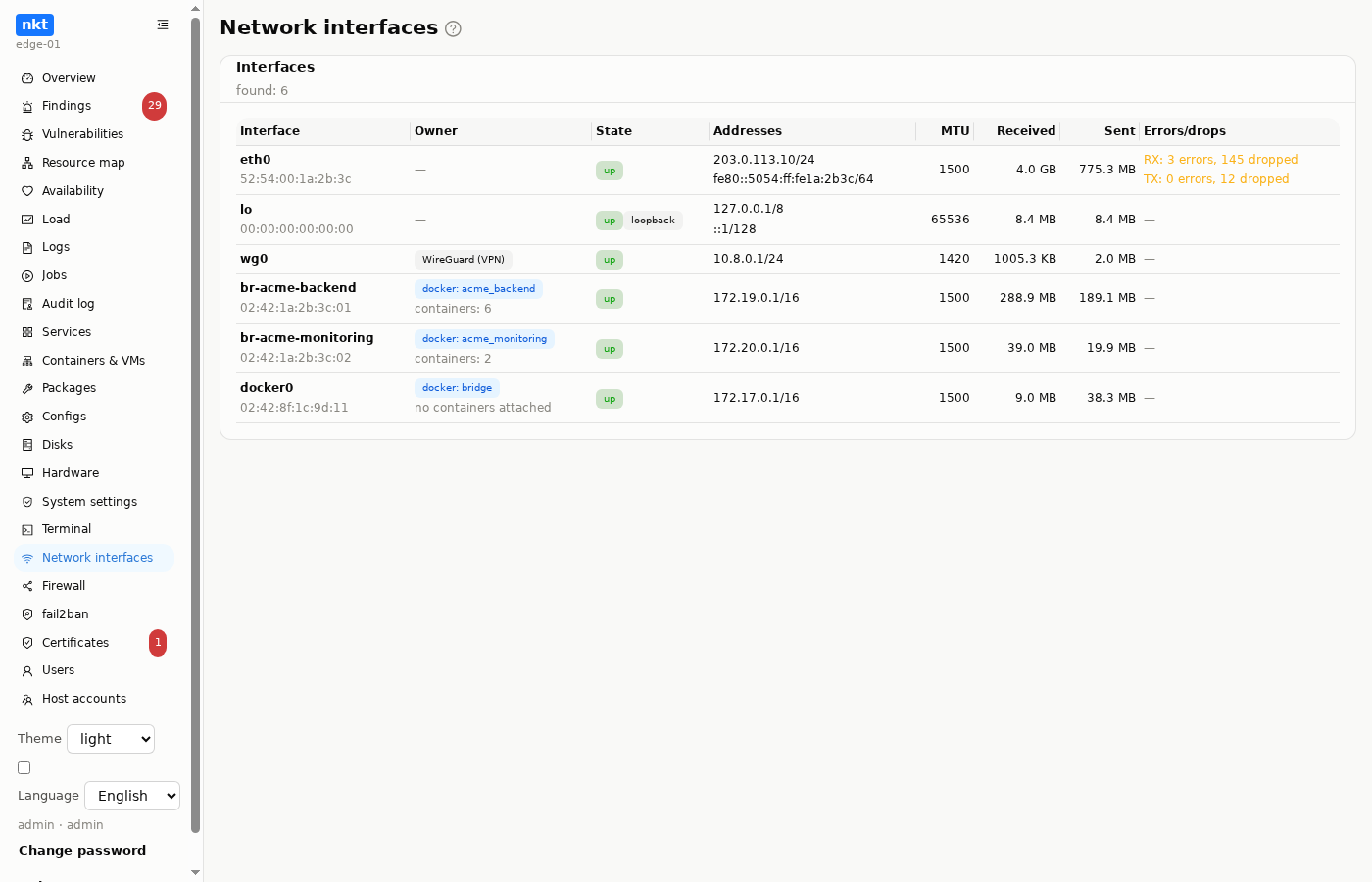The height and width of the screenshot is (882, 1372).
Task: Click the docker: acme_monitoring owner tag
Action: 484,339
